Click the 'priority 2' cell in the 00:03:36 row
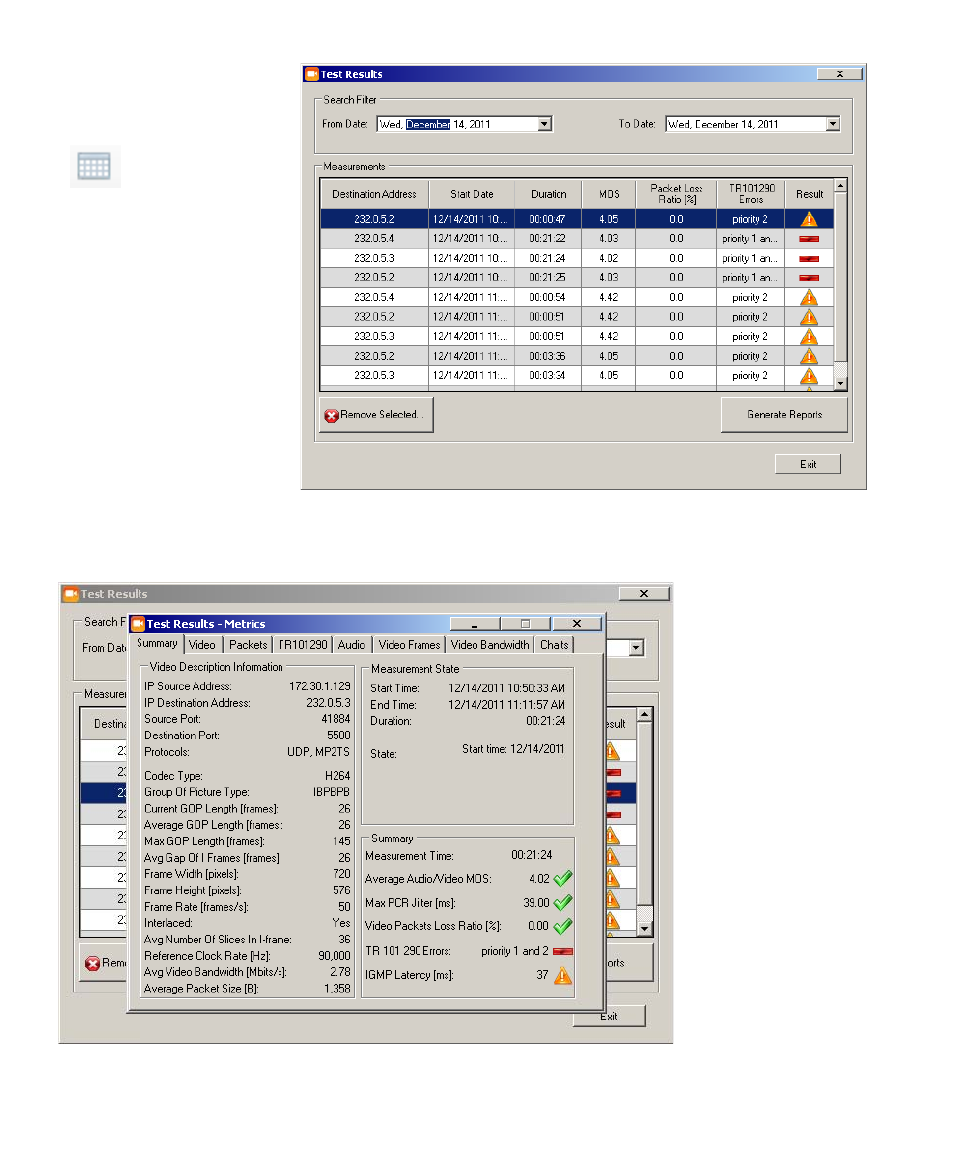The image size is (954, 1158). (x=750, y=356)
